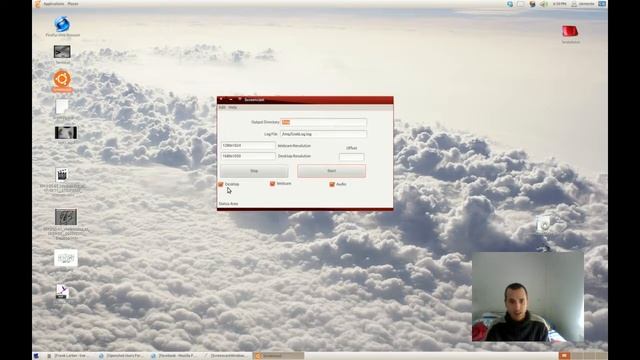
Task: Click the clock in the top panel
Action: pos(560,4)
